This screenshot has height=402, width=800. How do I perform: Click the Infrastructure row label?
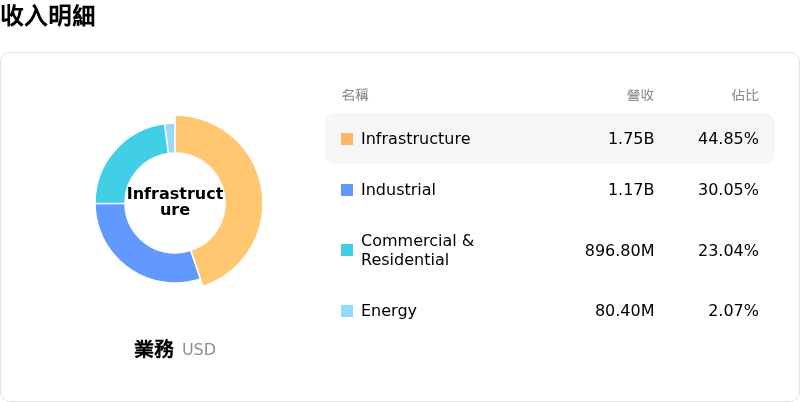tap(415, 139)
